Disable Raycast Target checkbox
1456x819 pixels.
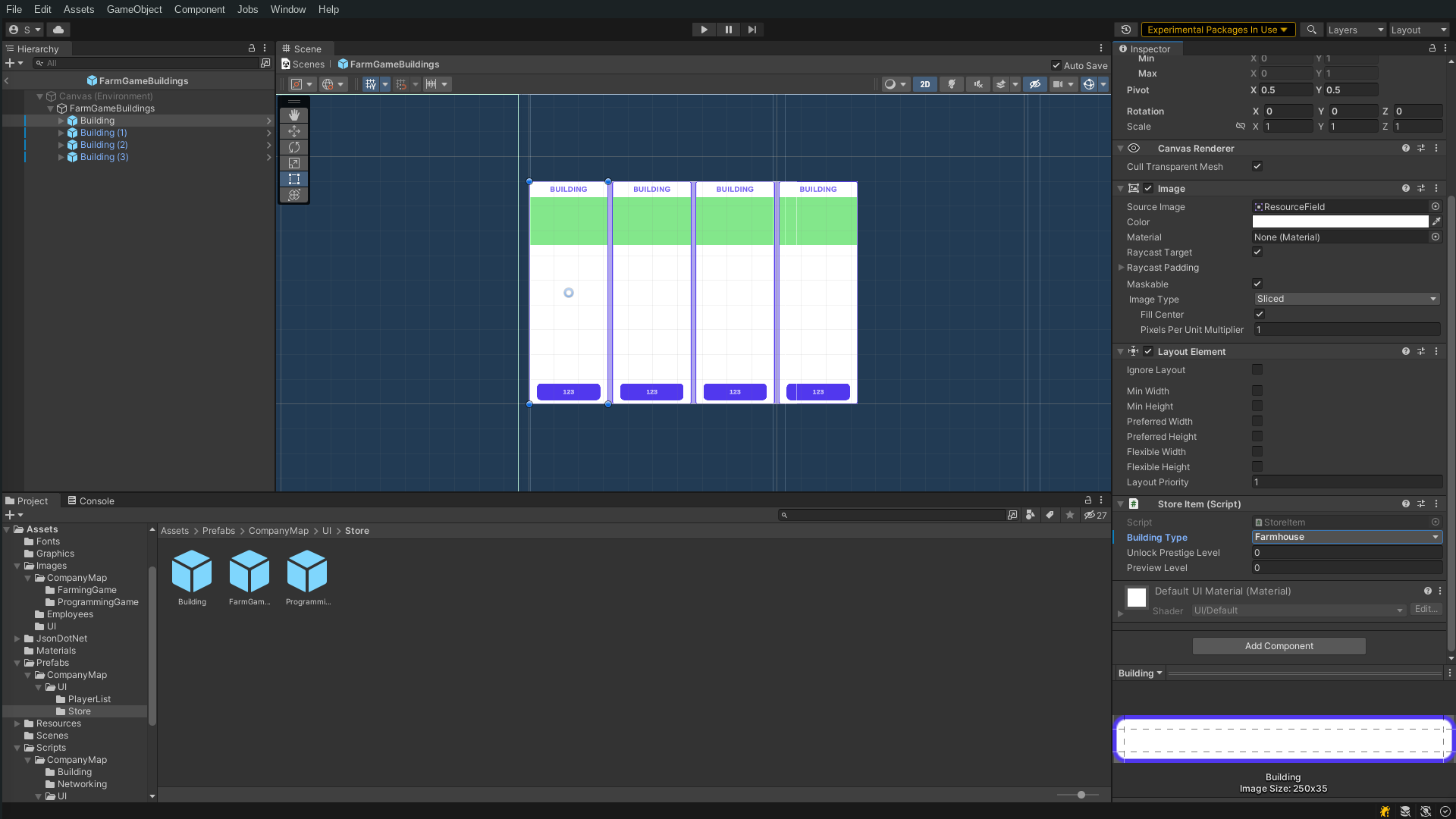(1257, 252)
